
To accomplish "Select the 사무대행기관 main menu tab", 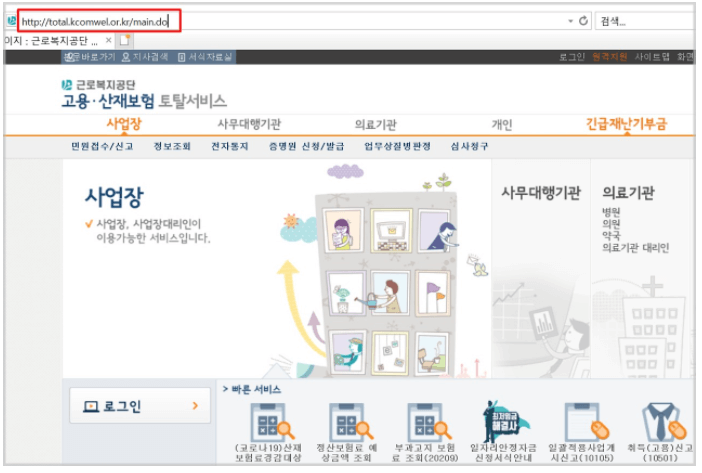I will (x=249, y=124).
